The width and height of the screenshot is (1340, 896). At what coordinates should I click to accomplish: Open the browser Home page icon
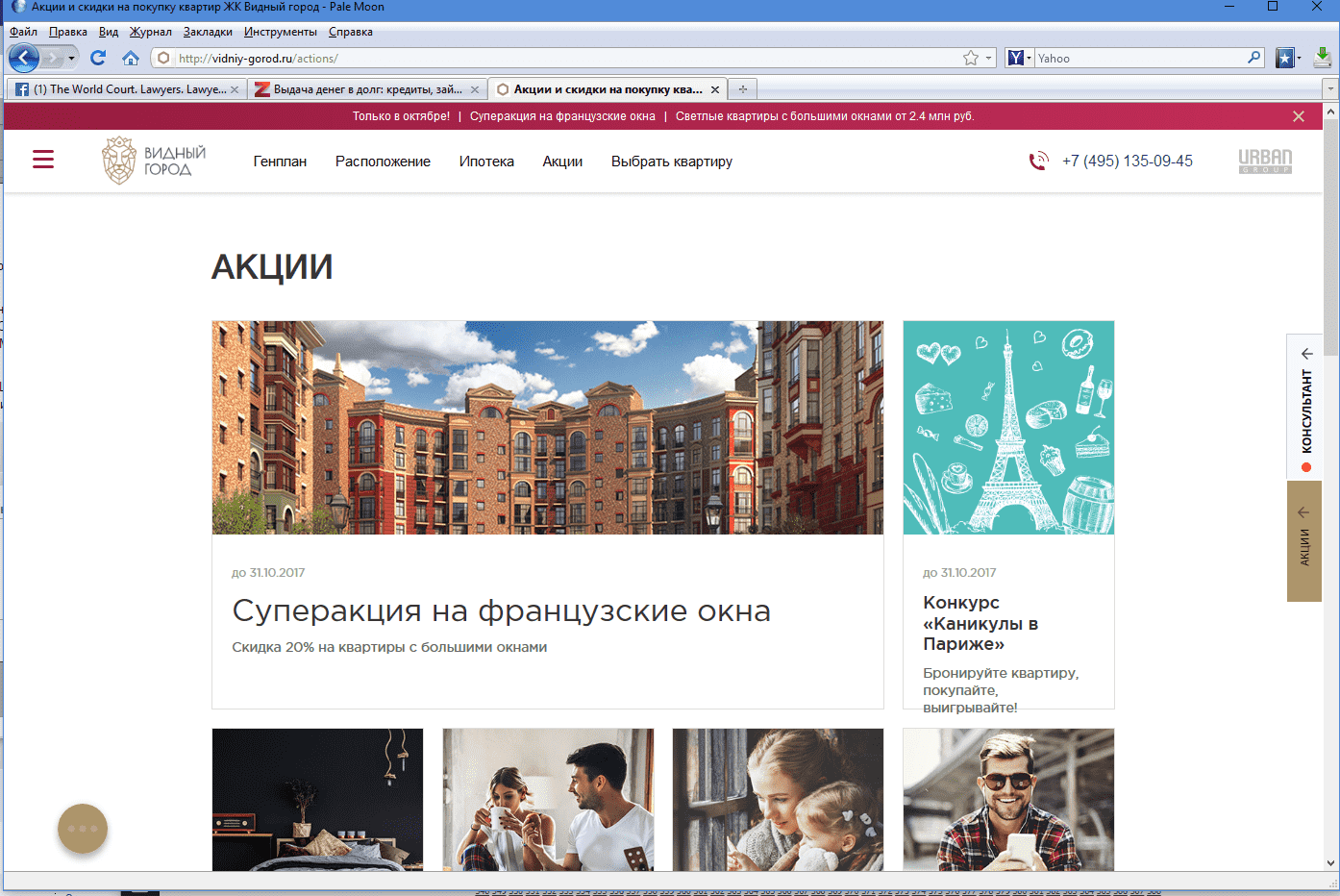tap(131, 58)
